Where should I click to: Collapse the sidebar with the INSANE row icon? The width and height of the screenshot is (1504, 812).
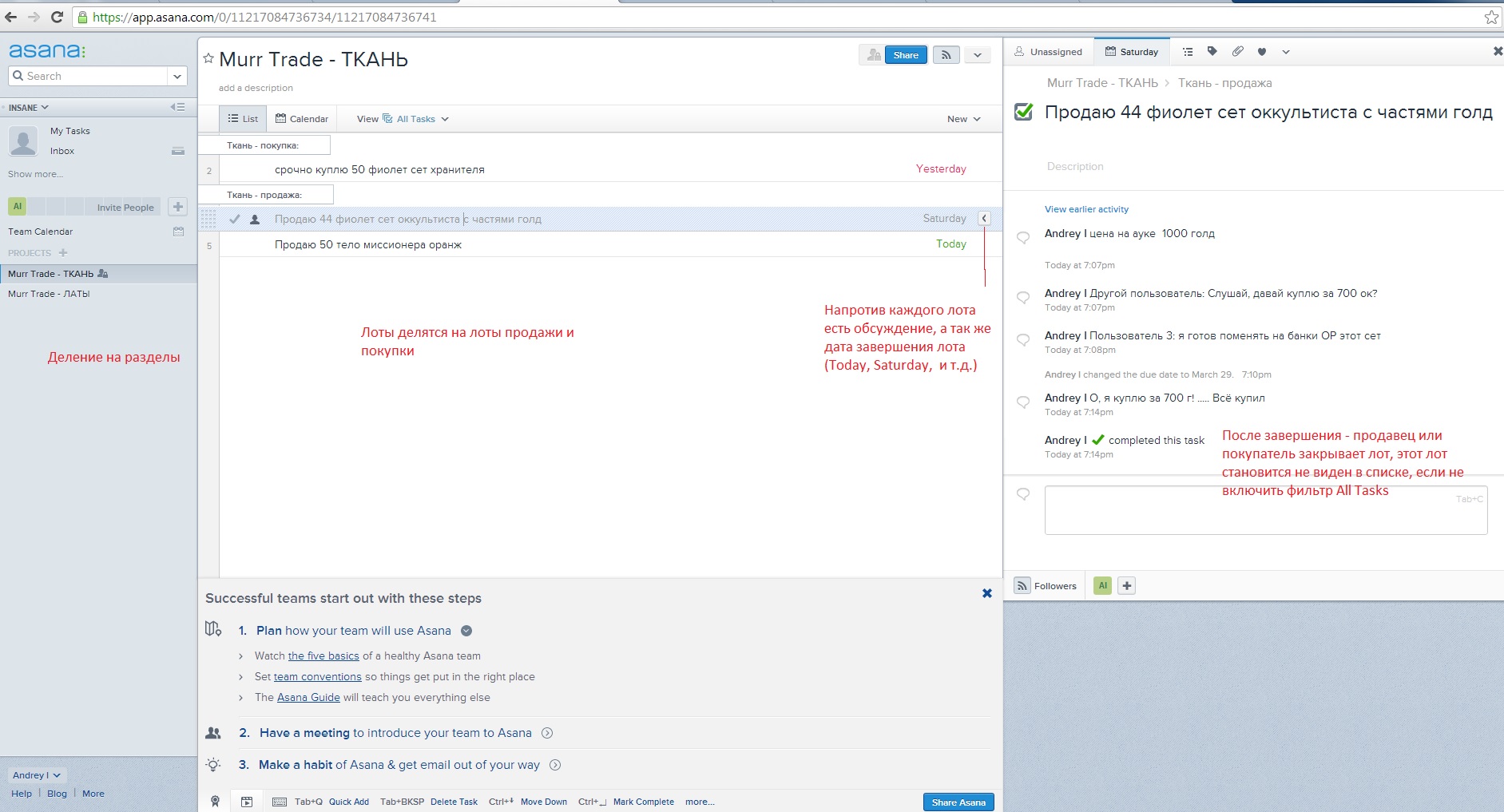[x=177, y=107]
